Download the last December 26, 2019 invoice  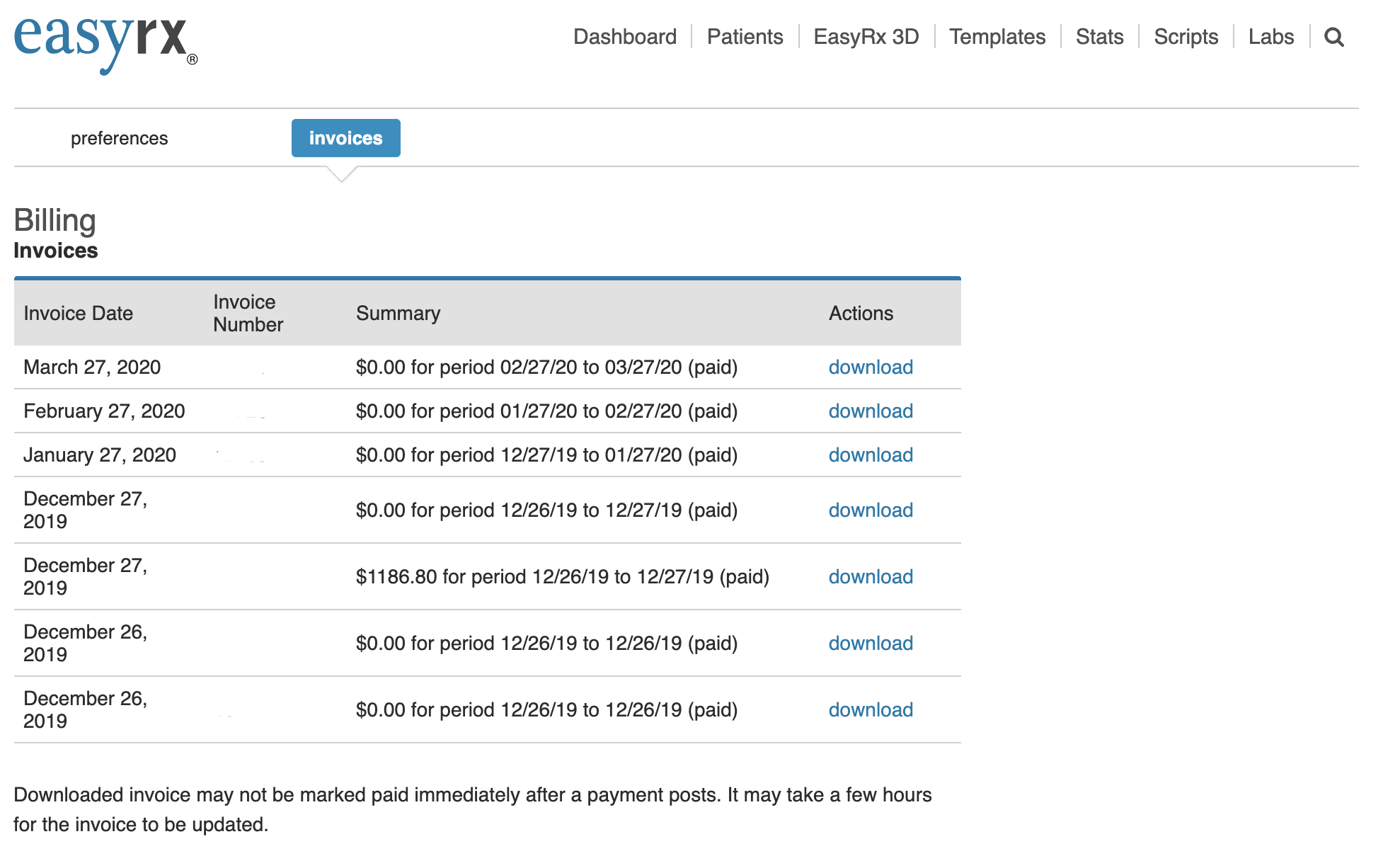(870, 710)
